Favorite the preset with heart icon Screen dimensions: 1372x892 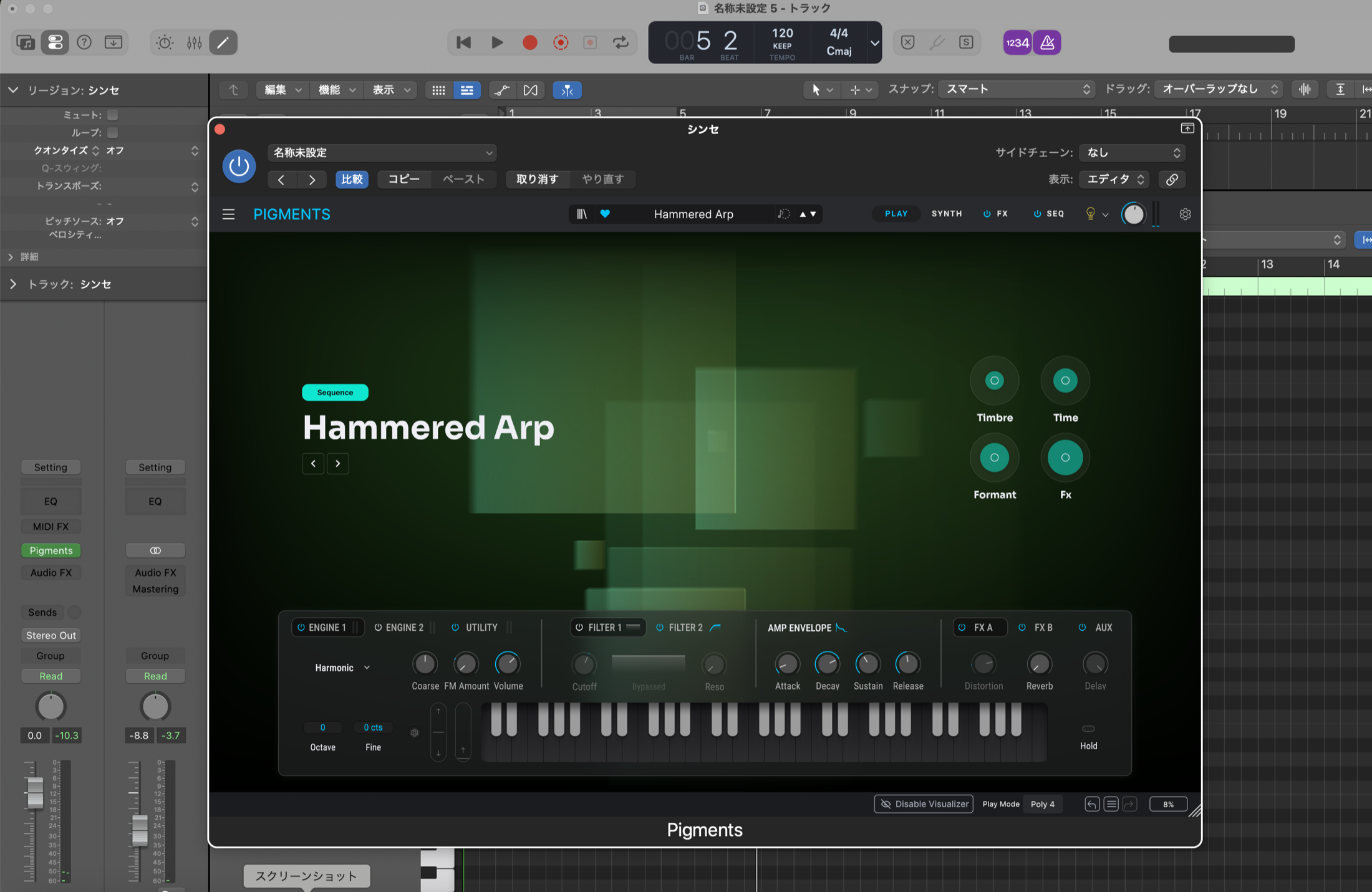tap(605, 214)
